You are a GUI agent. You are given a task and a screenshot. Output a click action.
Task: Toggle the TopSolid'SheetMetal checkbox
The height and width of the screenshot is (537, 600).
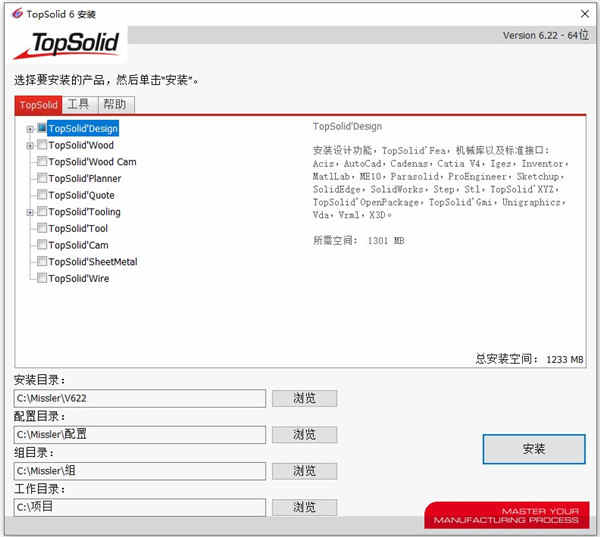pos(42,261)
